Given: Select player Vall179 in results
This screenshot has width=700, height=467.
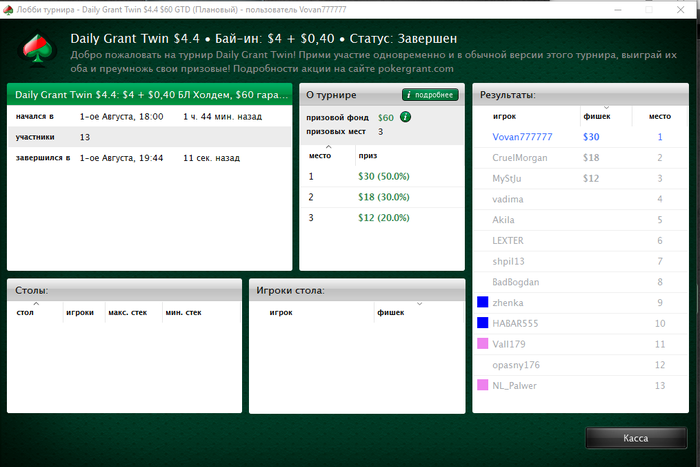Looking at the screenshot, I should [x=580, y=344].
